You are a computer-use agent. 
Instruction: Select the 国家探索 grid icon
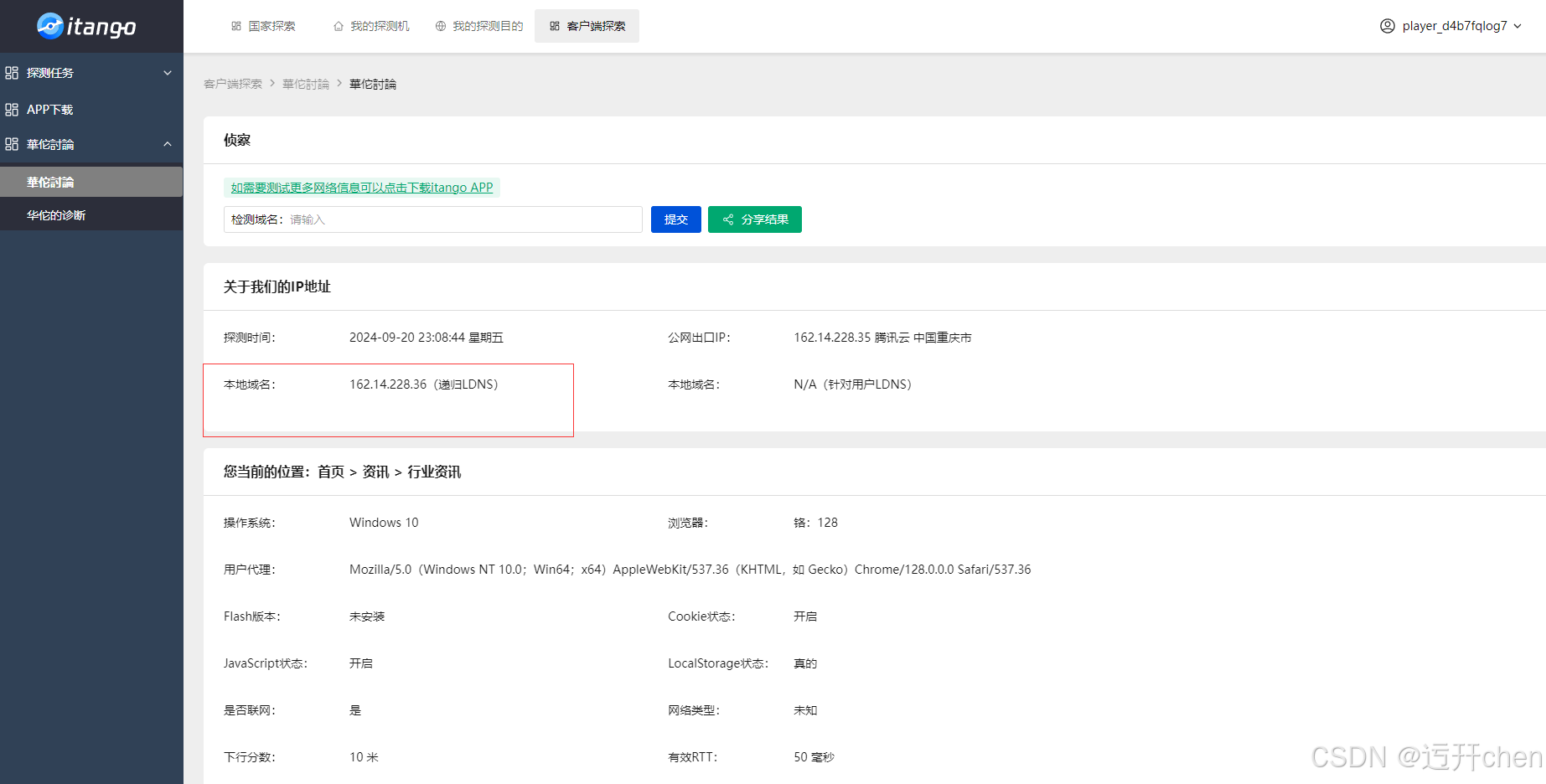[x=236, y=26]
